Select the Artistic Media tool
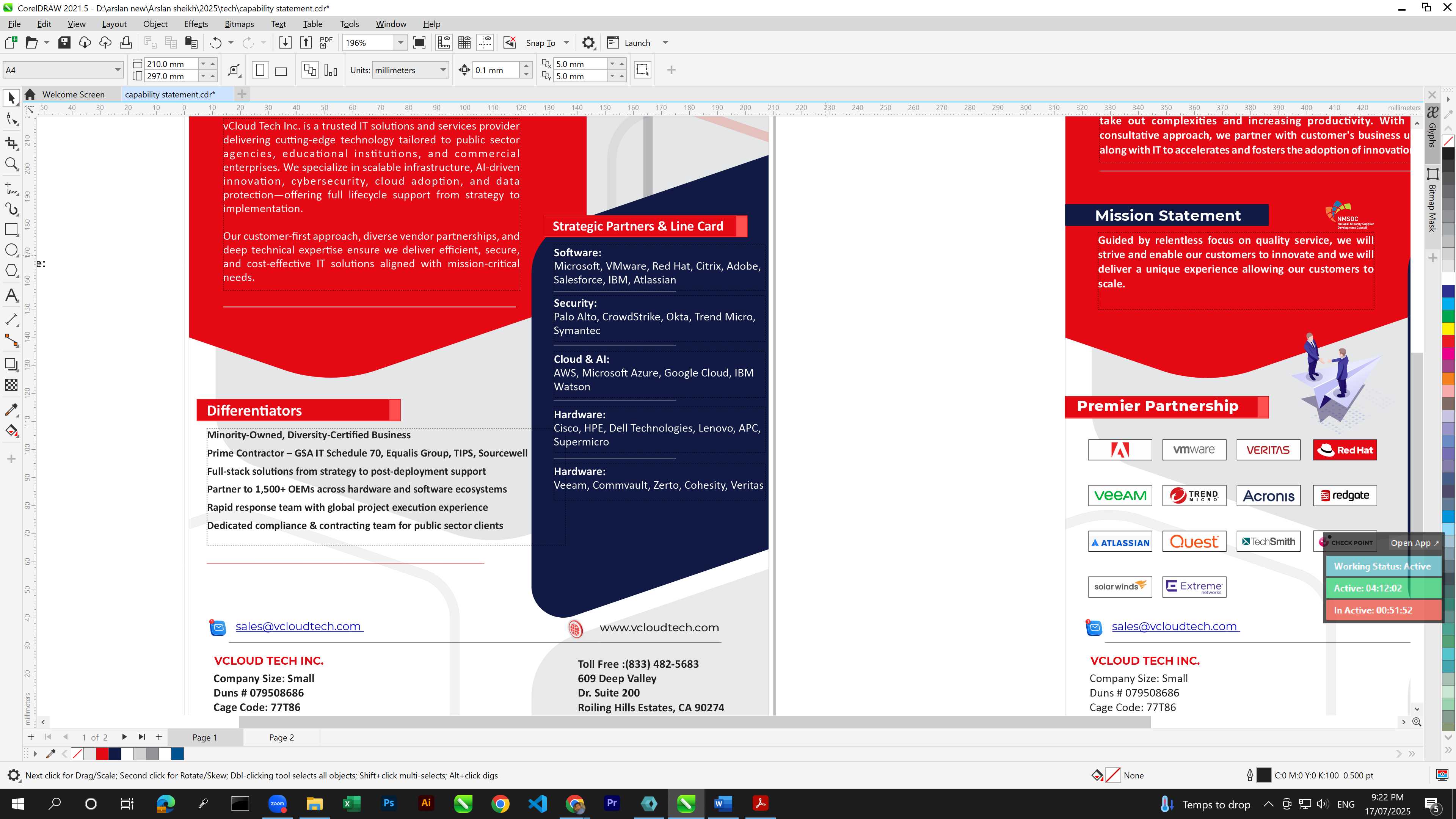 click(x=11, y=209)
